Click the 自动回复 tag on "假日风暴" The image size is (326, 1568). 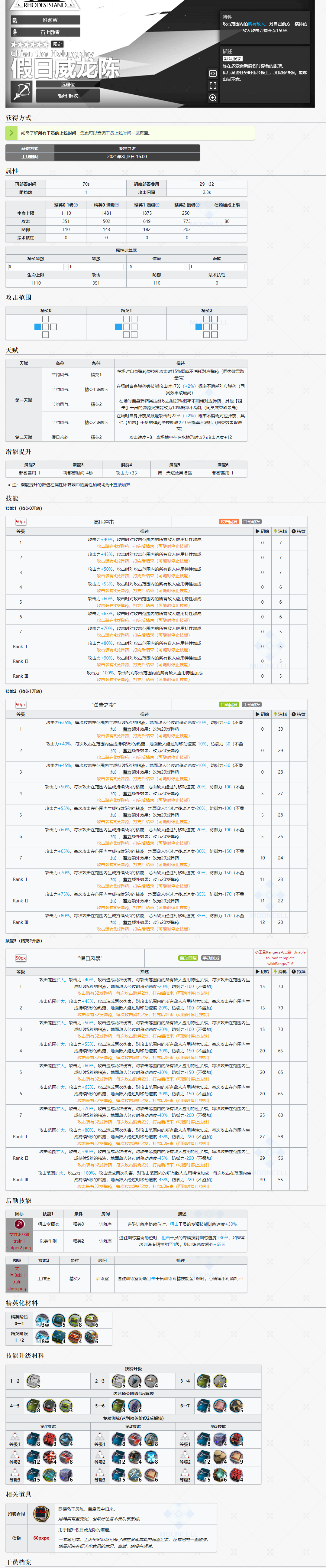[189, 957]
